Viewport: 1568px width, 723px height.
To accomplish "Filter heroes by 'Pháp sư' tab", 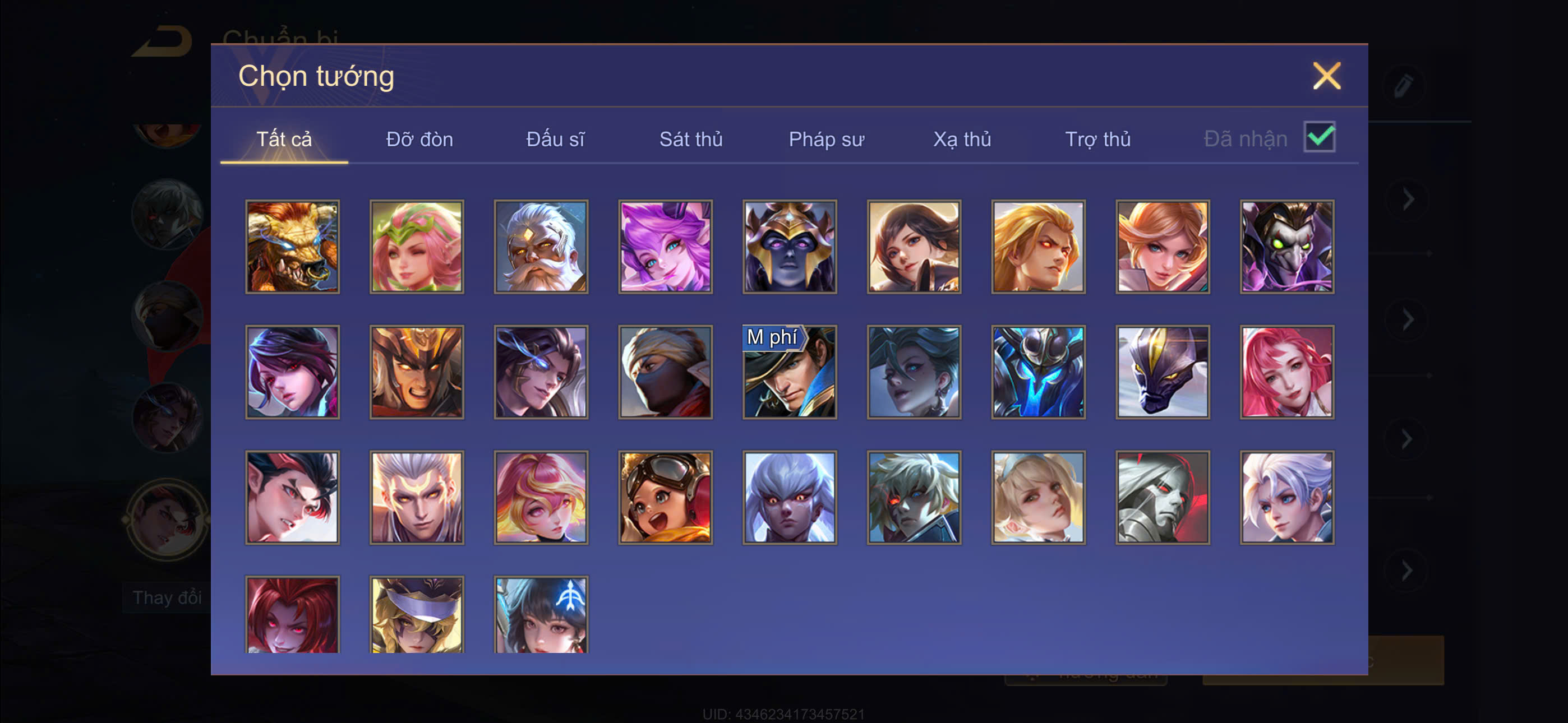I will pos(826,140).
